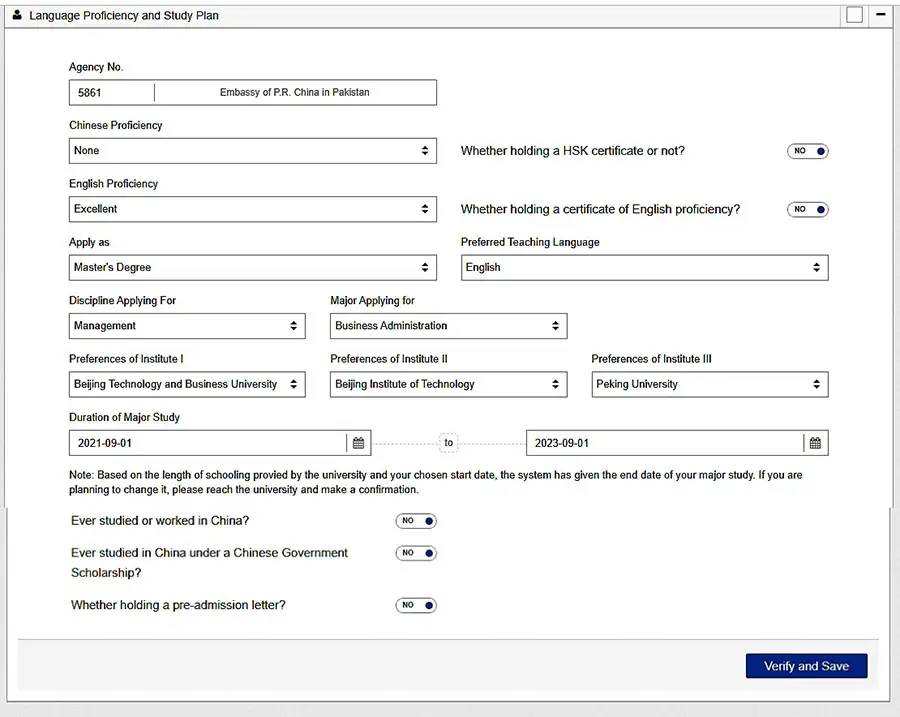
Task: Select the Preferences of Institute III dropdown
Action: coord(709,384)
